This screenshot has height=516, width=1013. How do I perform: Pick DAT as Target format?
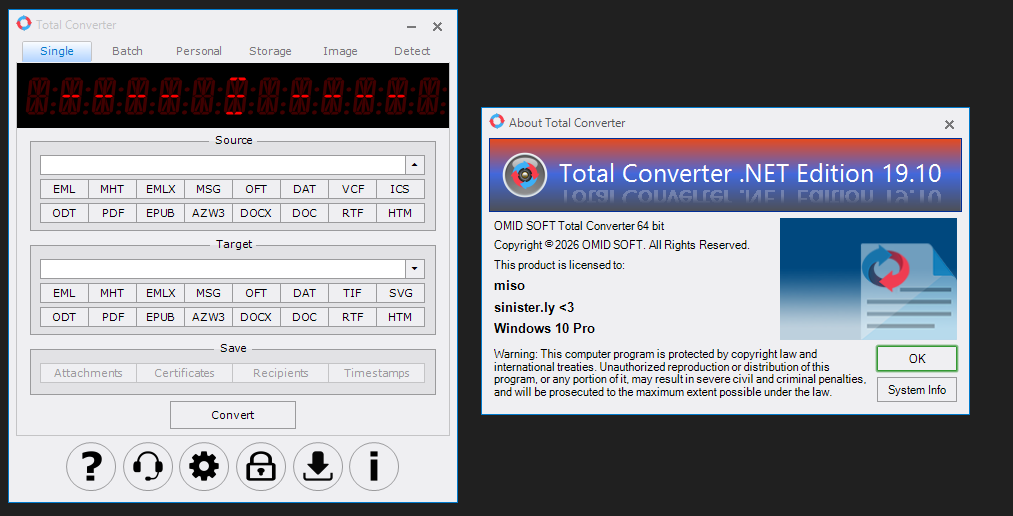pos(304,293)
